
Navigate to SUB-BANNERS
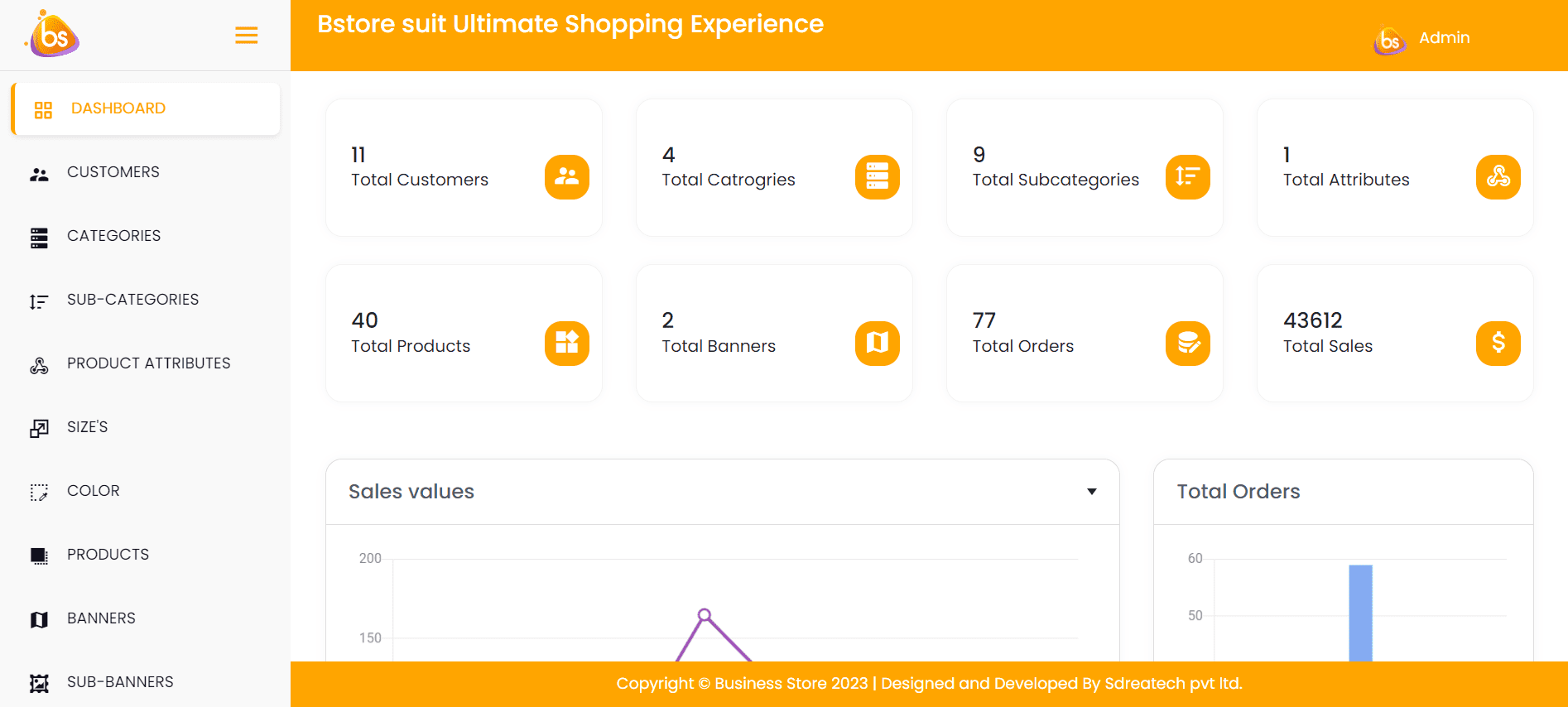120,682
